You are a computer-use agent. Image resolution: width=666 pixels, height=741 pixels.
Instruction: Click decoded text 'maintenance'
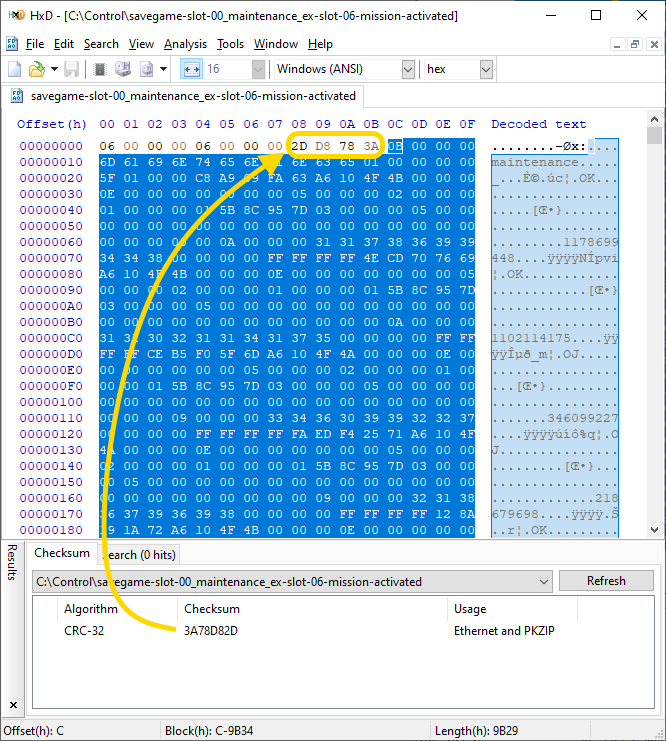point(535,162)
